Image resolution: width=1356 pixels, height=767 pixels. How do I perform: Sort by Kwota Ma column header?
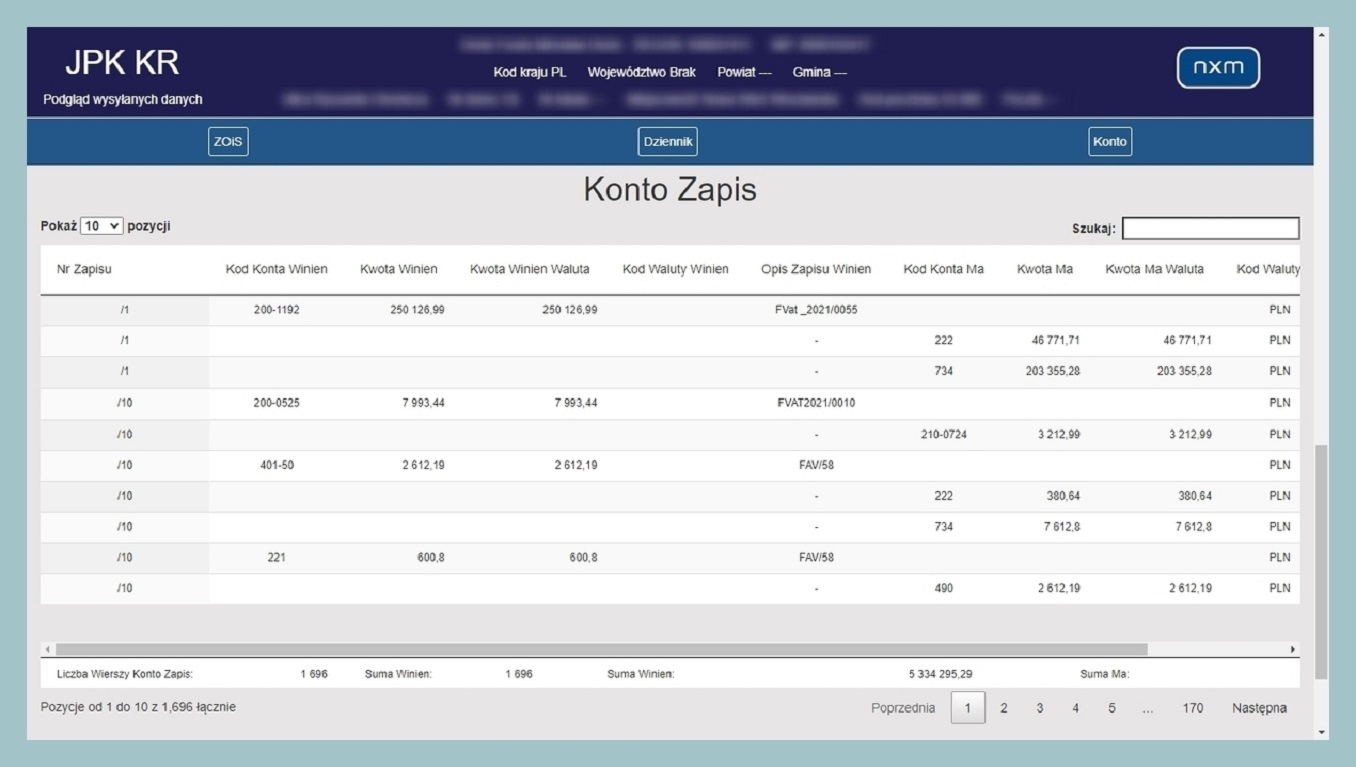pyautogui.click(x=1044, y=270)
